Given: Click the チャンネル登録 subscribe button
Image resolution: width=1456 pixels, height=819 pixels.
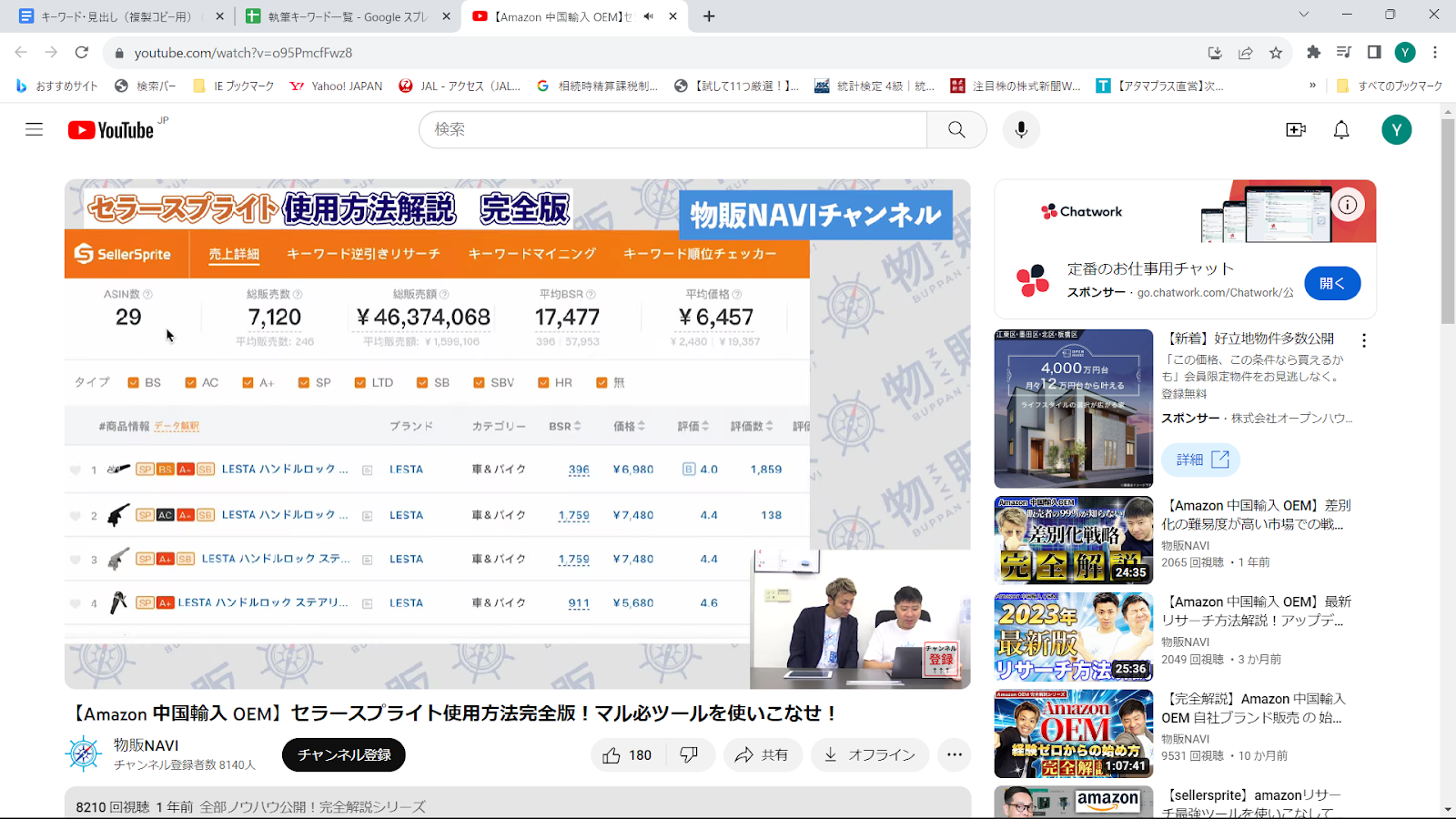Looking at the screenshot, I should tap(344, 754).
